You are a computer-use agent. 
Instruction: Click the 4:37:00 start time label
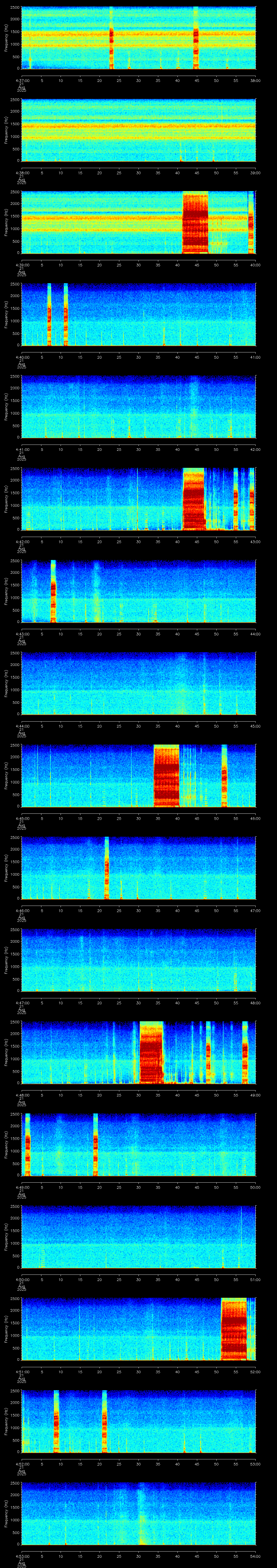coord(22,80)
